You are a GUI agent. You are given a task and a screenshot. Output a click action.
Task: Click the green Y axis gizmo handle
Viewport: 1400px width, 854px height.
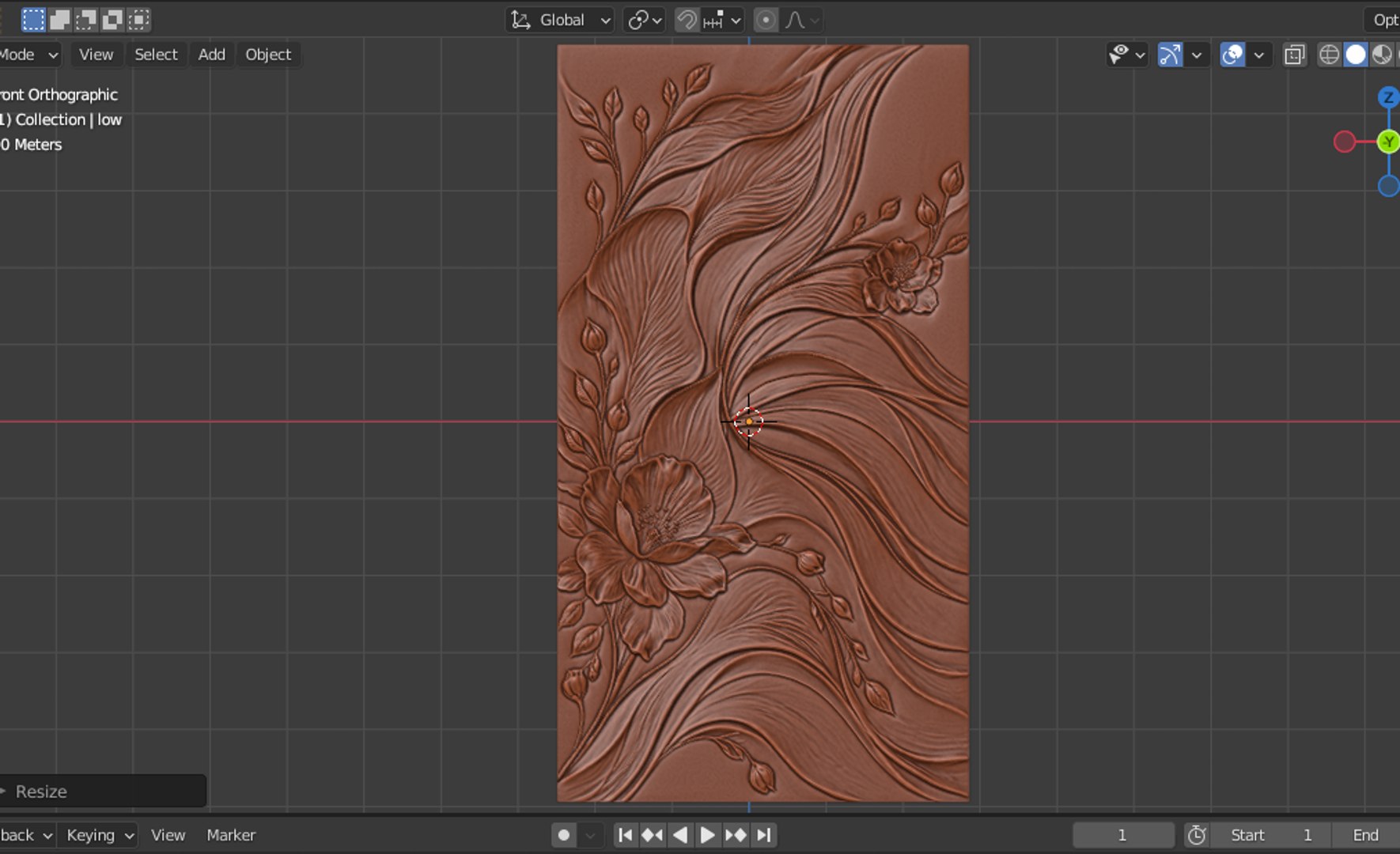click(x=1388, y=142)
